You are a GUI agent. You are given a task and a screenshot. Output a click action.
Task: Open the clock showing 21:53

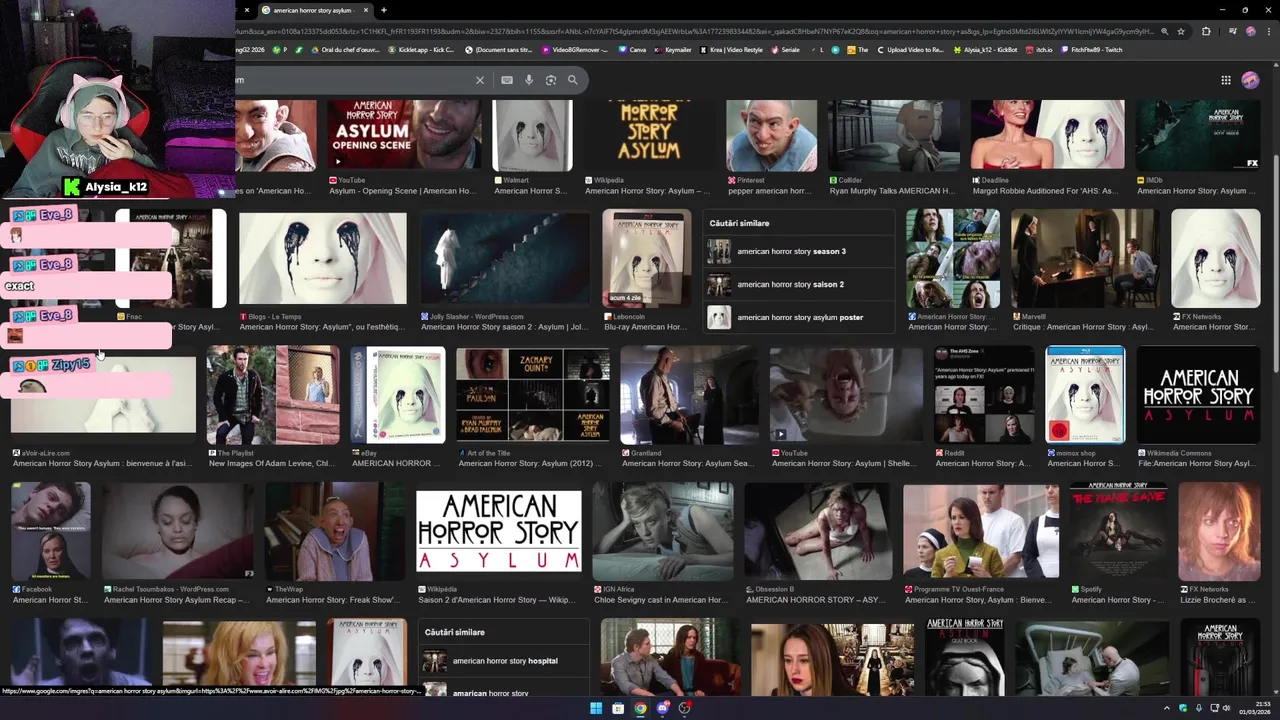(1256, 708)
